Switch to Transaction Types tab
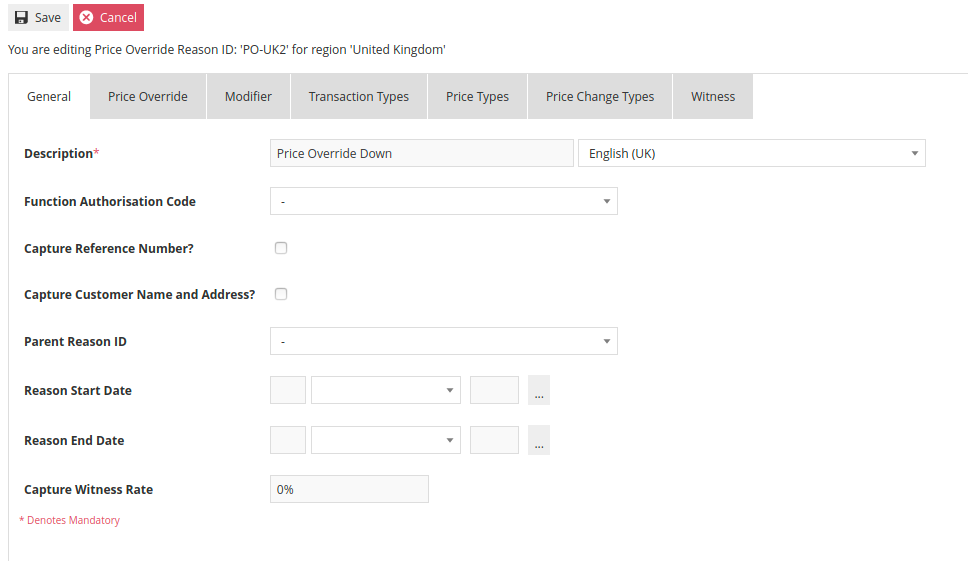Viewport: 968px width, 561px height. coord(359,97)
